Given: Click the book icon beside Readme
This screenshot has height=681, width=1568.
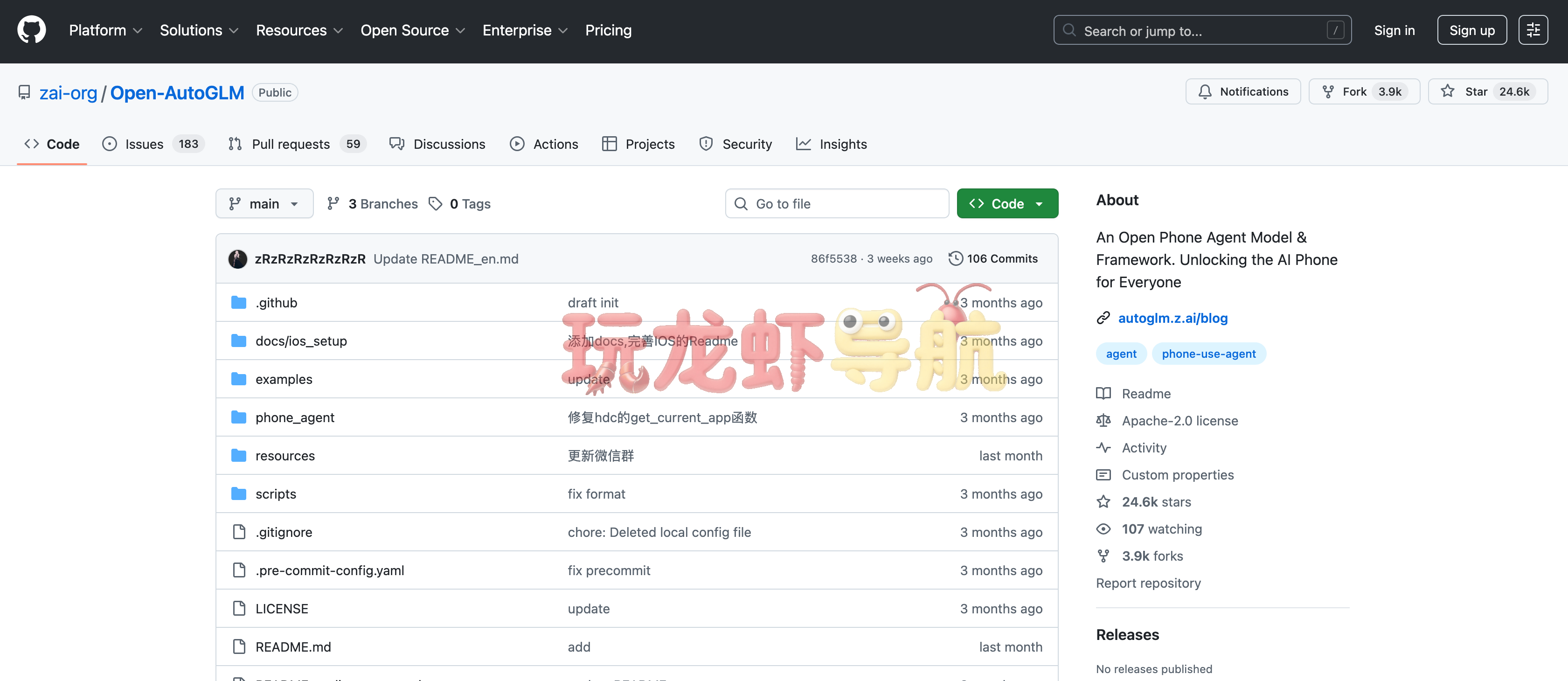Looking at the screenshot, I should click(1103, 394).
